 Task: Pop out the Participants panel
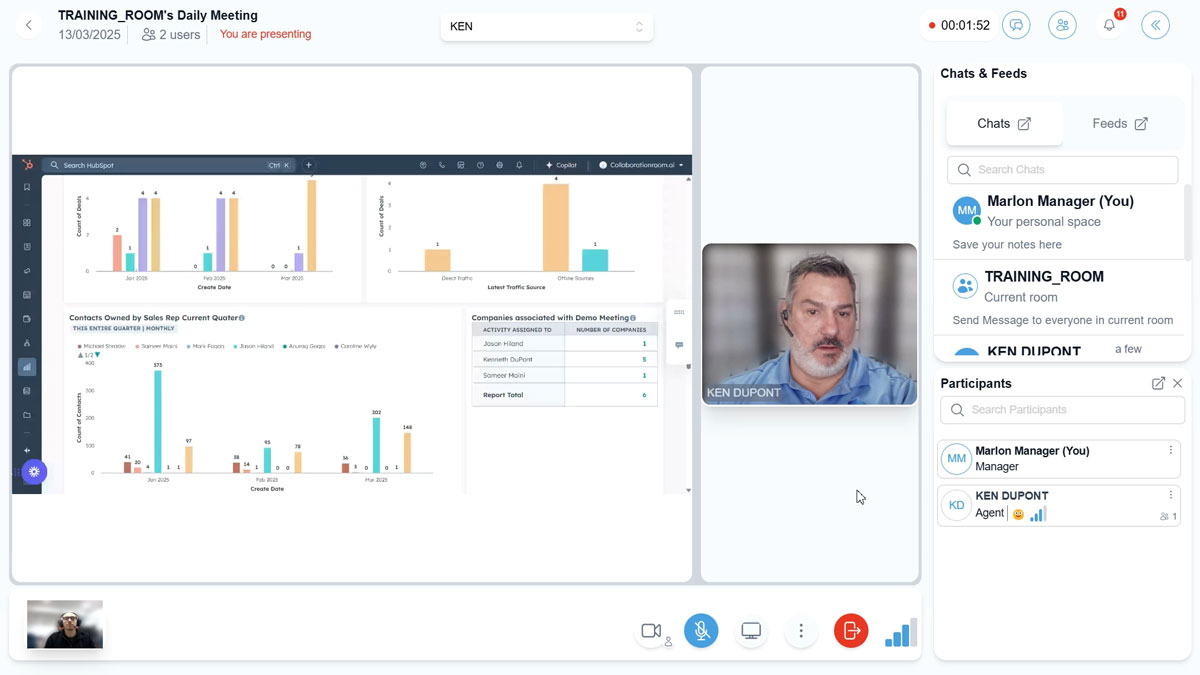pos(1158,383)
